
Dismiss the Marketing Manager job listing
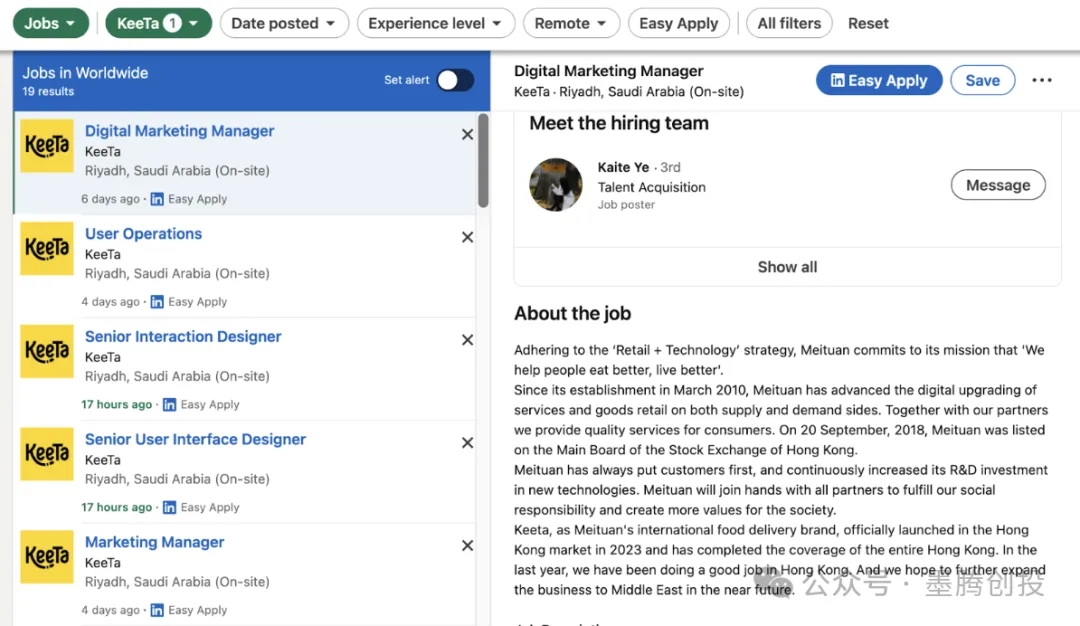tap(467, 546)
